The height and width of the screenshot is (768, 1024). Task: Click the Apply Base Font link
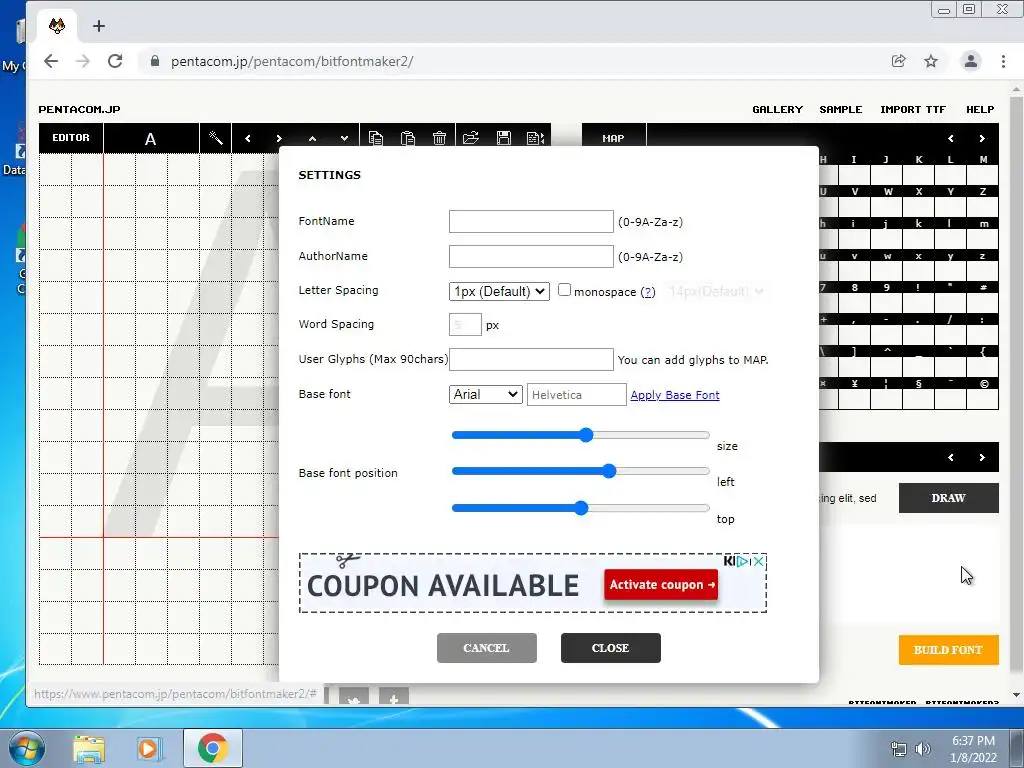[x=675, y=395]
